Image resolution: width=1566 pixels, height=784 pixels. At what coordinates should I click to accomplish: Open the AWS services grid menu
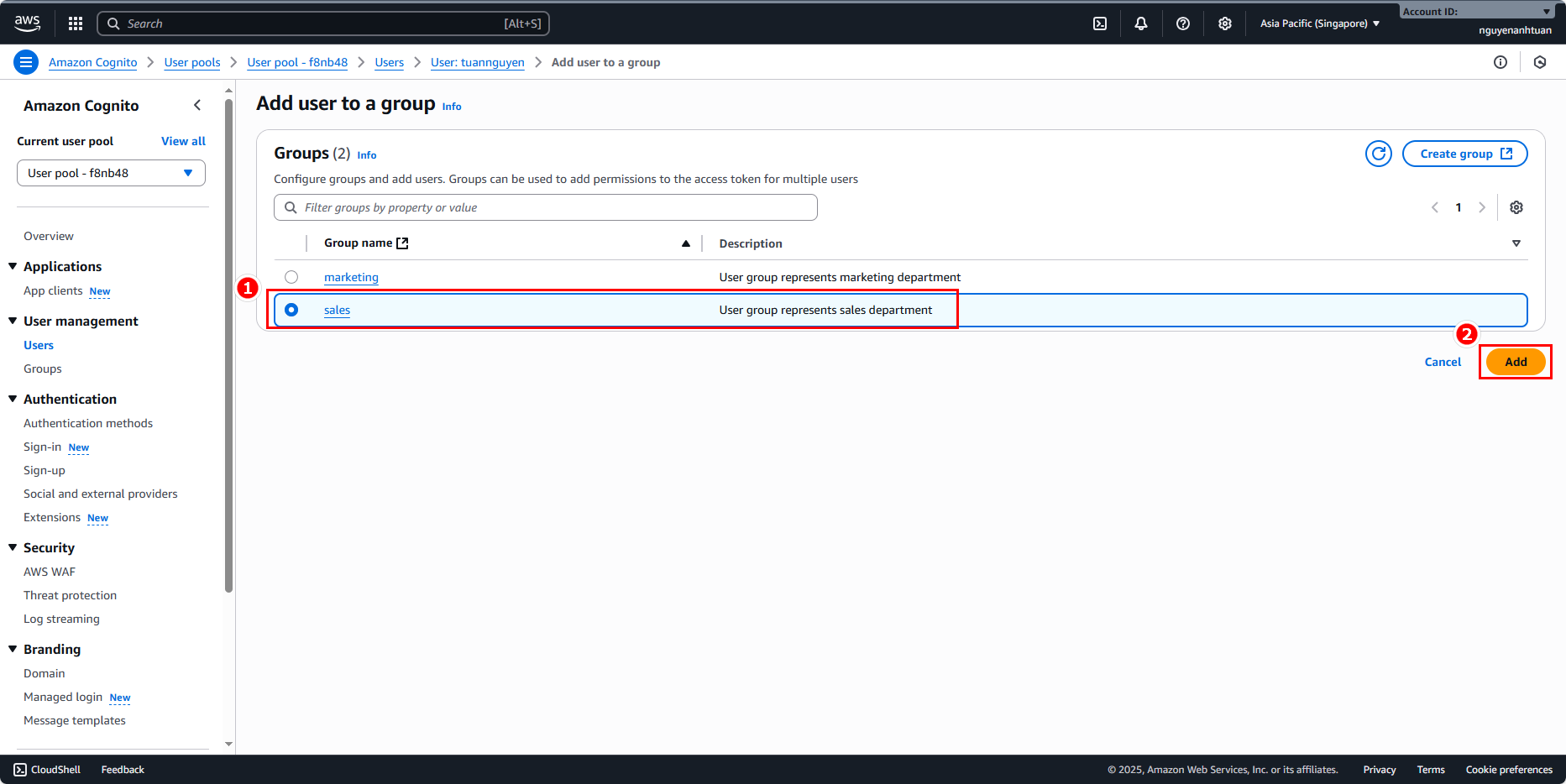pos(76,24)
